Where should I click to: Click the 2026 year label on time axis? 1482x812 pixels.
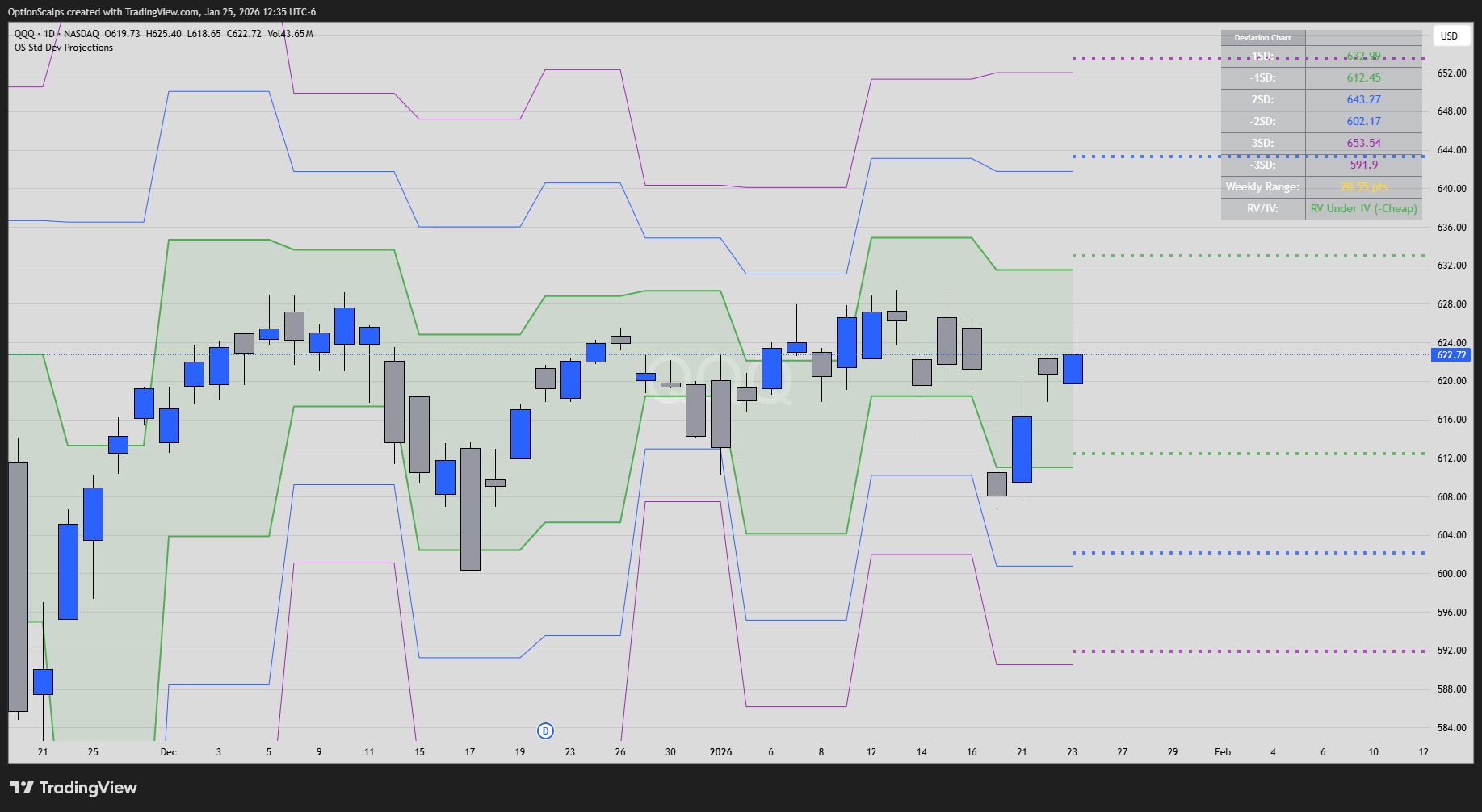click(720, 752)
